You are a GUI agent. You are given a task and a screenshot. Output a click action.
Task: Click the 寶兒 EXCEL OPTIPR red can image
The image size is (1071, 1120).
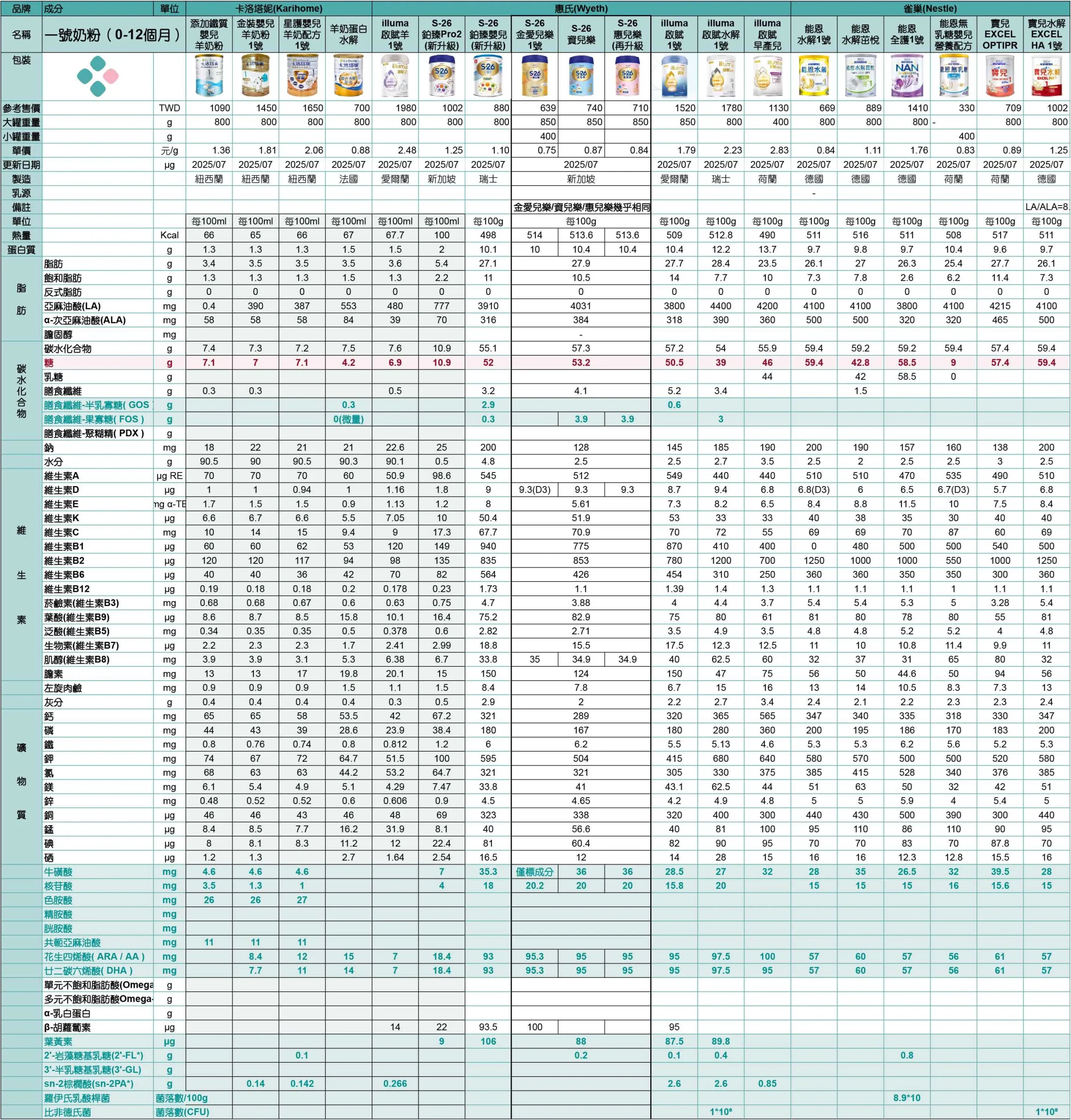(x=1000, y=76)
